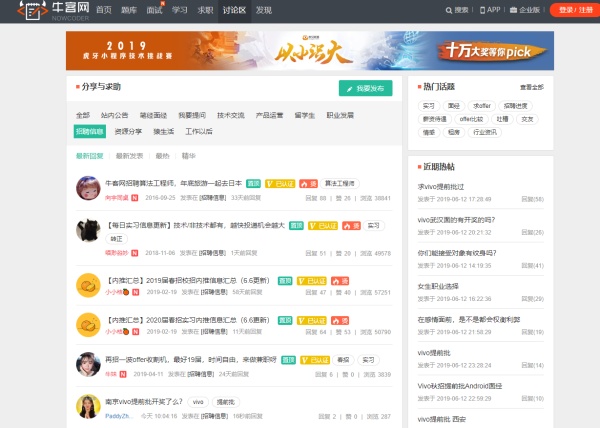Click the green 我要发布 button
Image resolution: width=600 pixels, height=428 pixels.
(365, 88)
